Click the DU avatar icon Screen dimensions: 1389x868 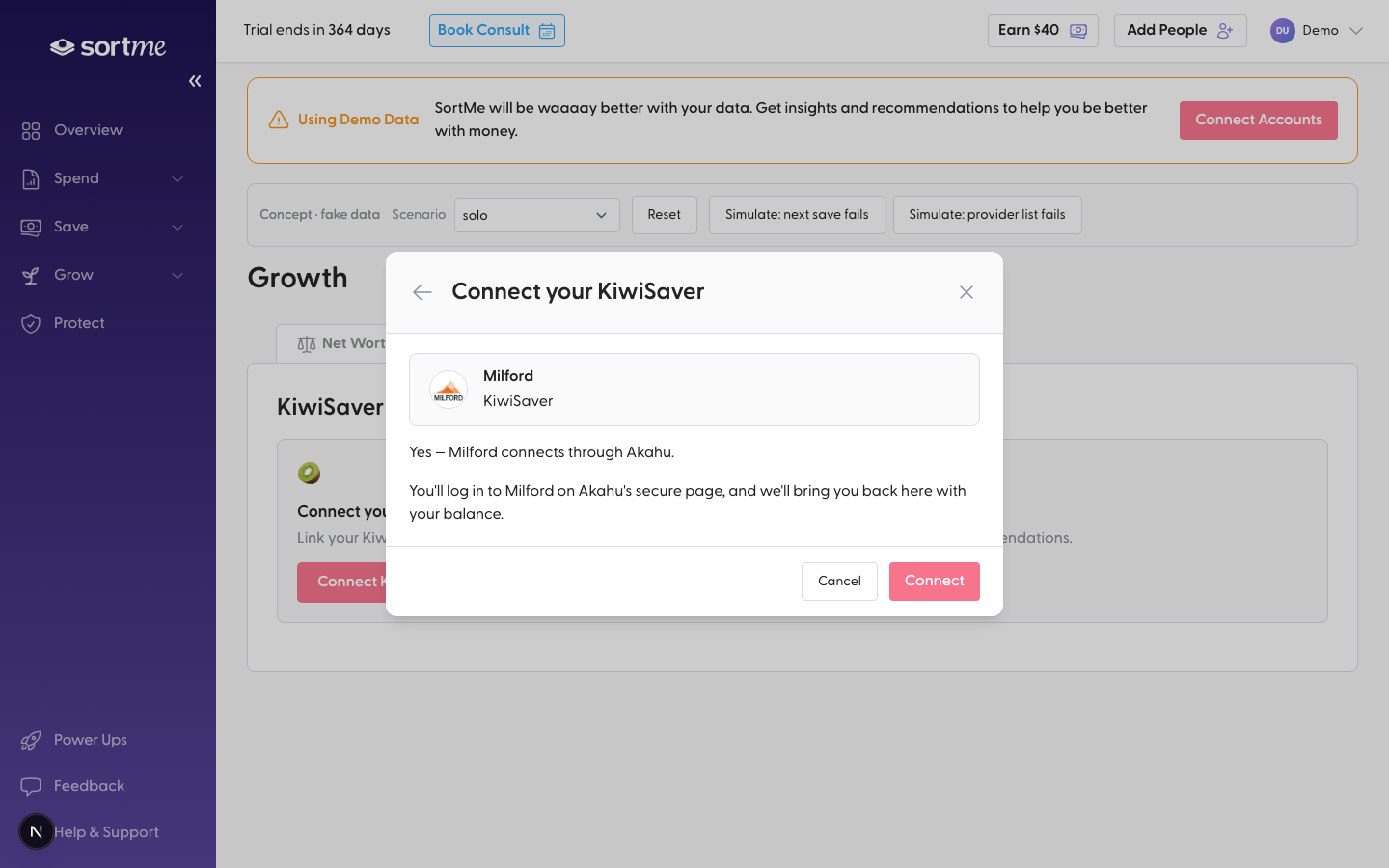pyautogui.click(x=1282, y=31)
